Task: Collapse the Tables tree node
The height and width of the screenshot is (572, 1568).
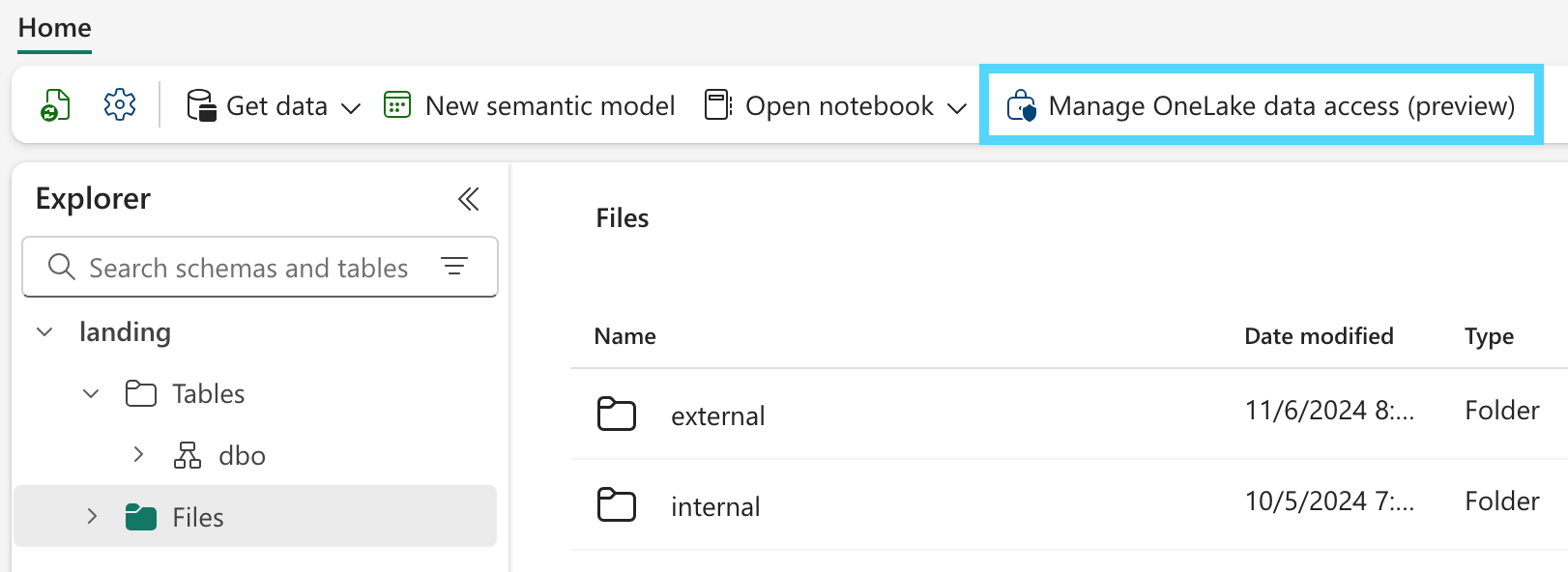Action: point(91,394)
